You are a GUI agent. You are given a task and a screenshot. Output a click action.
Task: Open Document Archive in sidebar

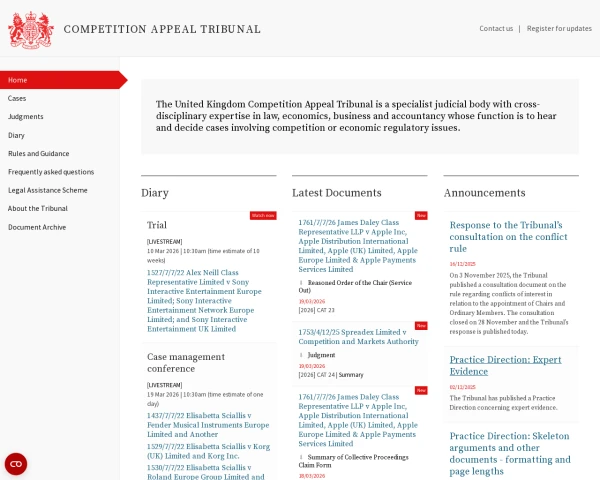[x=37, y=227]
